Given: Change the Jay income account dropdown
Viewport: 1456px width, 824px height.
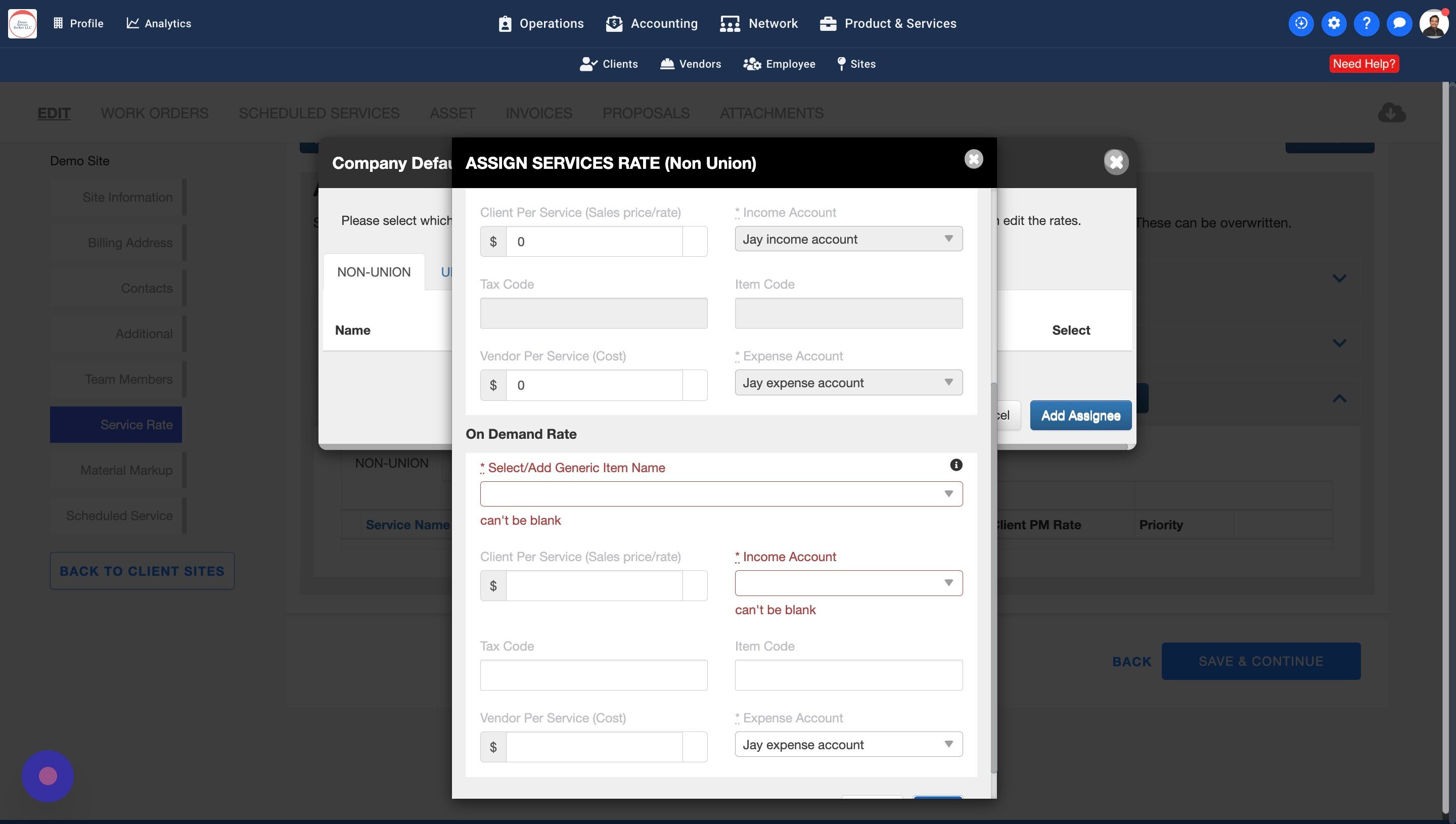Looking at the screenshot, I should tap(848, 239).
